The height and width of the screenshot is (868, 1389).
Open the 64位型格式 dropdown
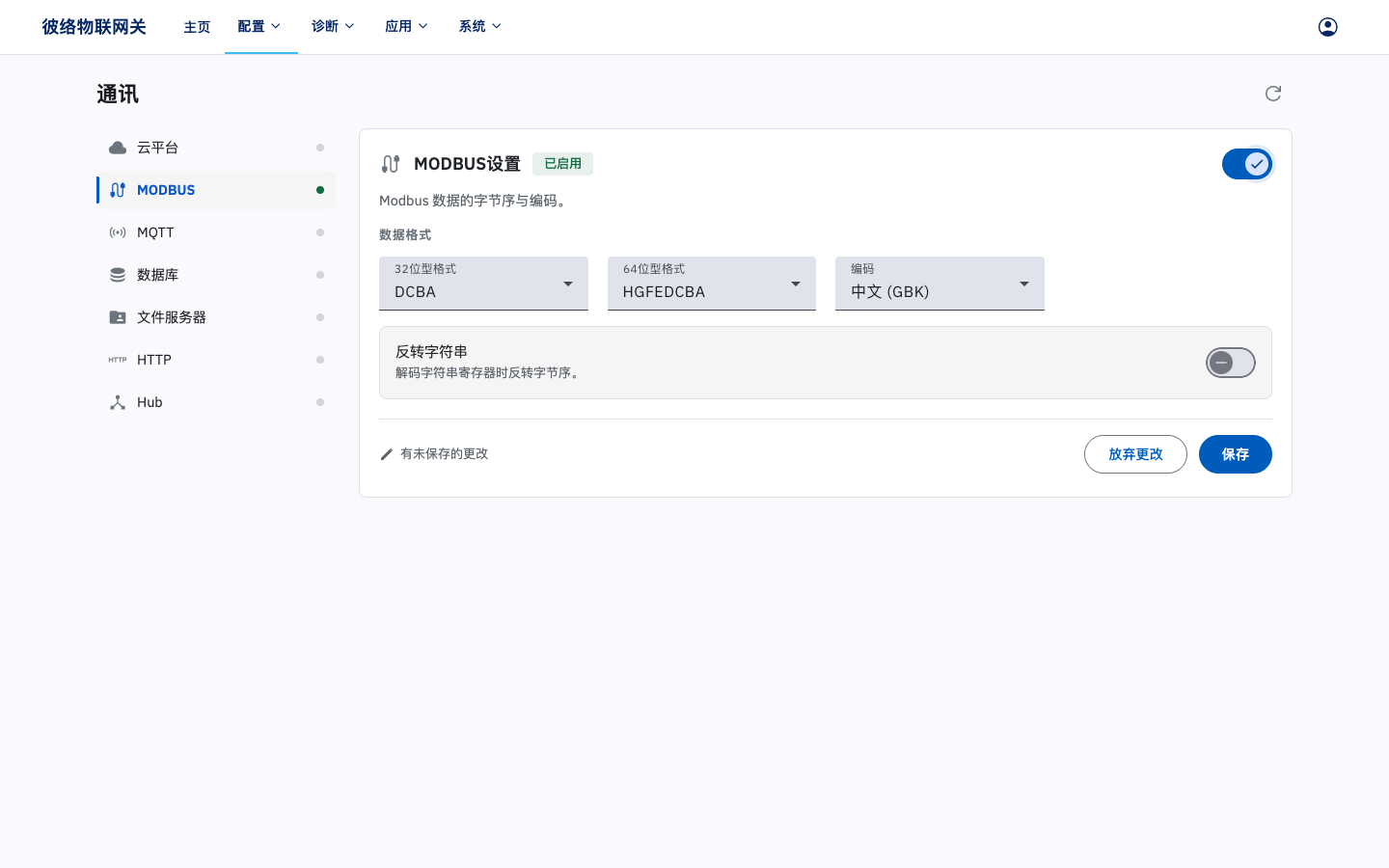(712, 284)
